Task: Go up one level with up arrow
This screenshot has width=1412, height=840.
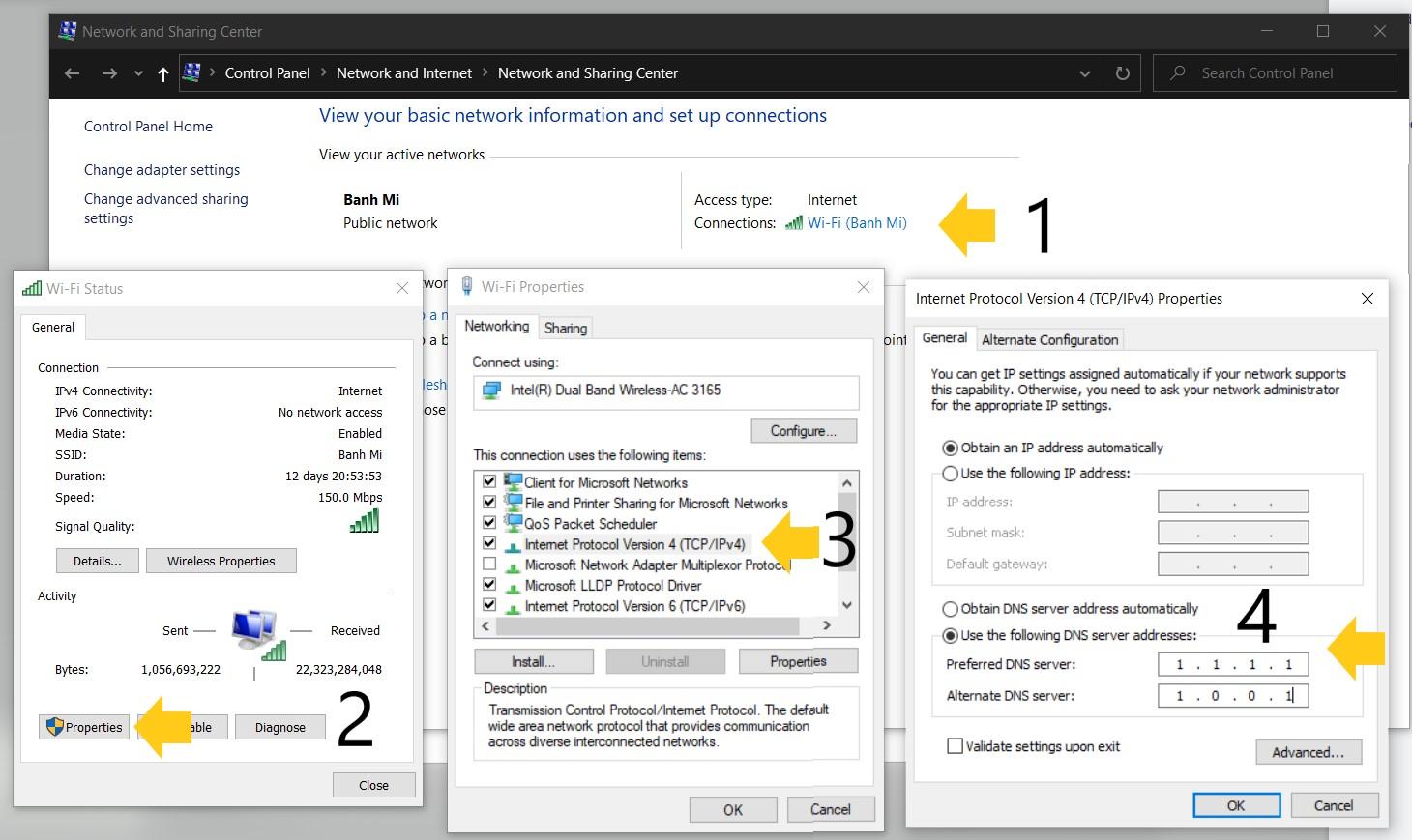Action: (x=162, y=73)
